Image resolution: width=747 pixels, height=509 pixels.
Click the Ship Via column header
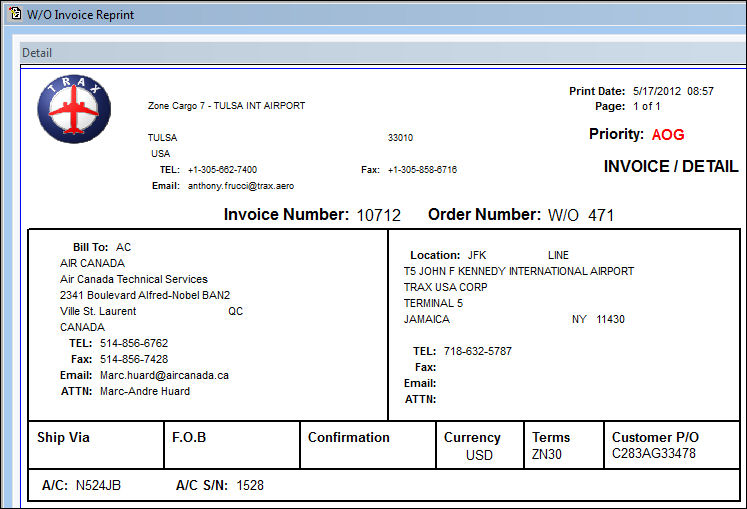63,438
